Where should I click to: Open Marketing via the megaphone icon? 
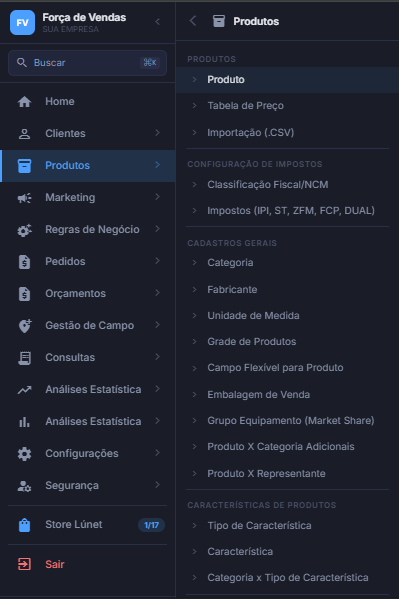(24, 198)
